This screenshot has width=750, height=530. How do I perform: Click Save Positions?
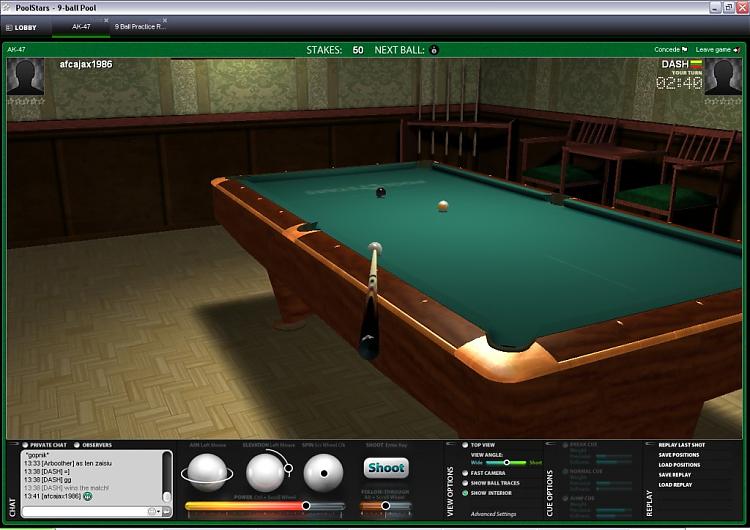click(x=679, y=455)
